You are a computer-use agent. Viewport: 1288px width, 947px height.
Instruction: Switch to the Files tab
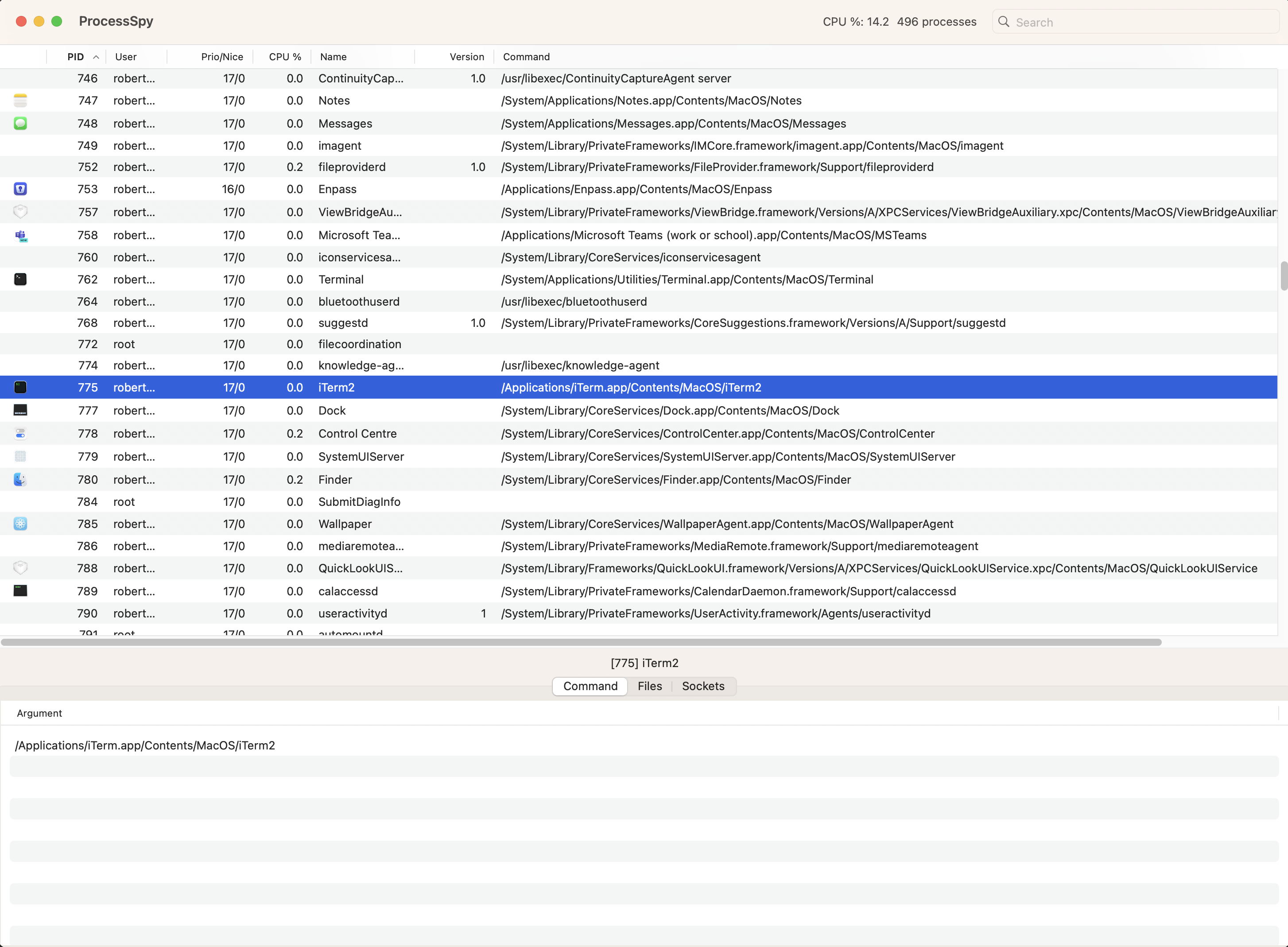pyautogui.click(x=649, y=686)
